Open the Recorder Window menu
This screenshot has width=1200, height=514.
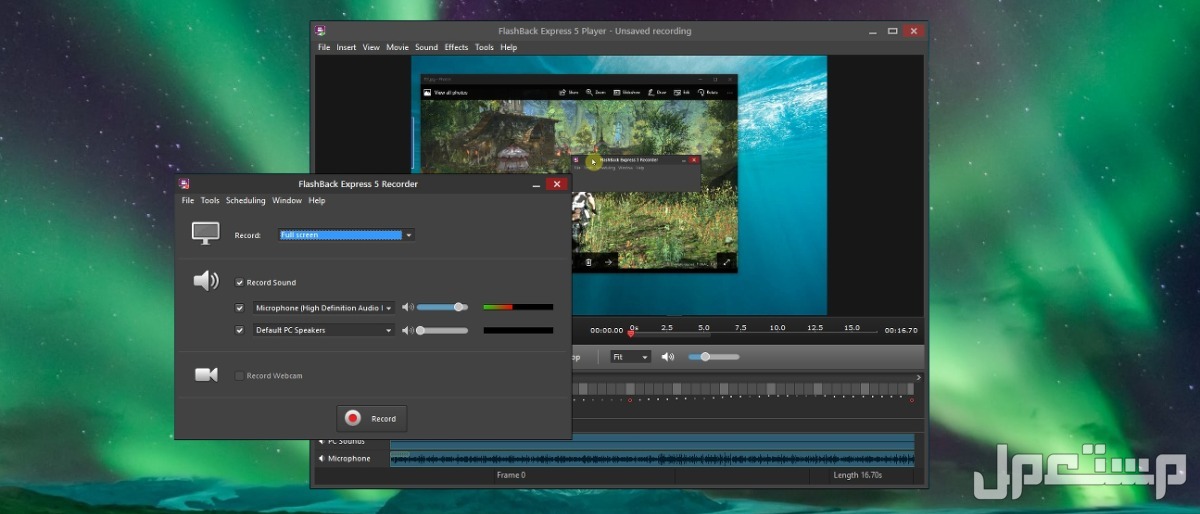pyautogui.click(x=287, y=201)
